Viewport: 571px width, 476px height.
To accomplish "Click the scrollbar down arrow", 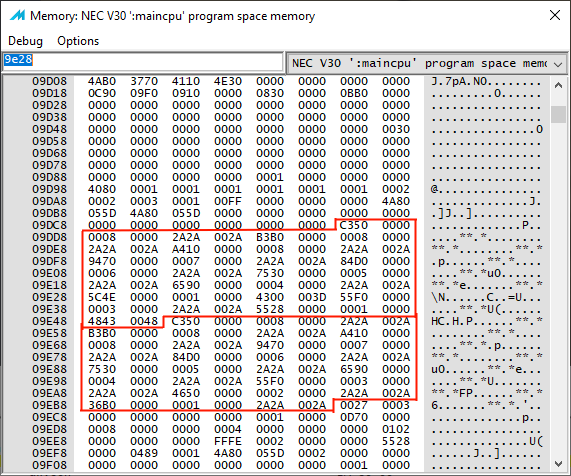I will pos(558,463).
